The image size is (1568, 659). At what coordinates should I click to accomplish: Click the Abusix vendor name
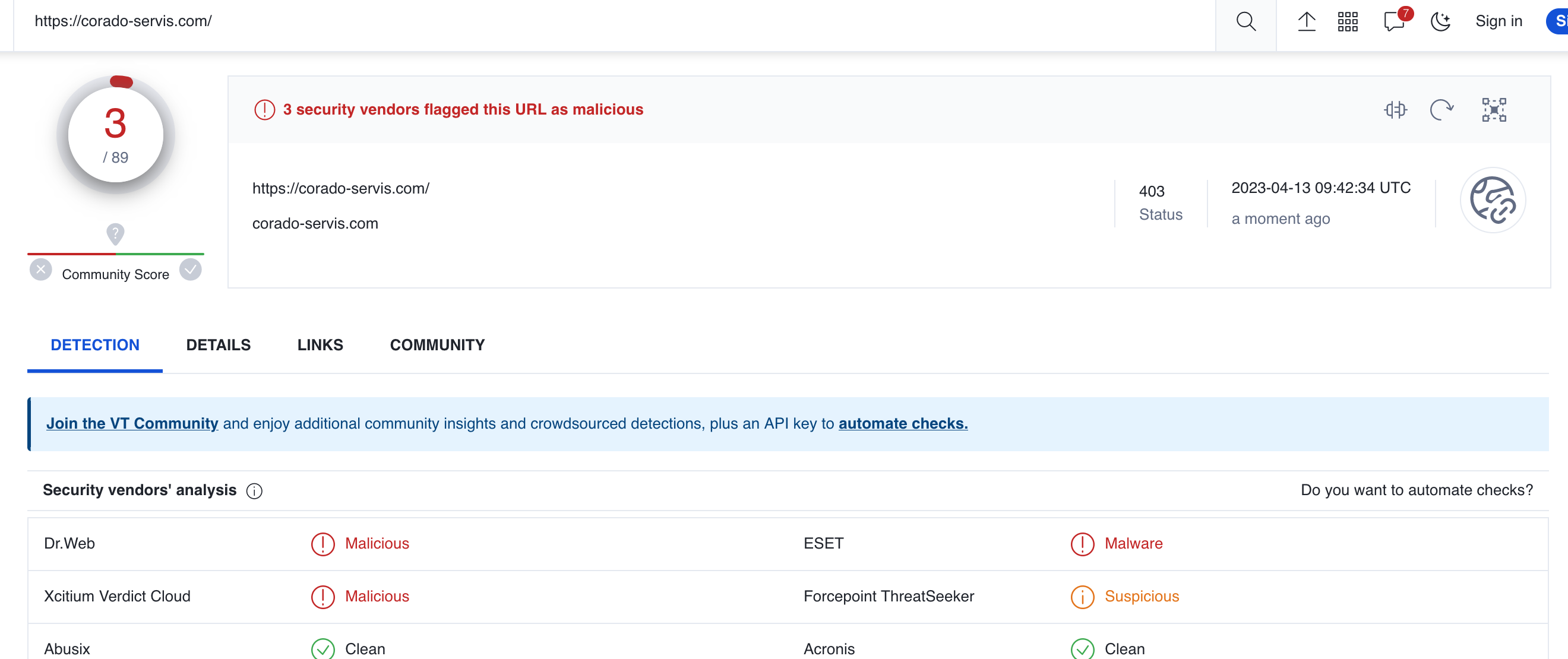click(67, 649)
